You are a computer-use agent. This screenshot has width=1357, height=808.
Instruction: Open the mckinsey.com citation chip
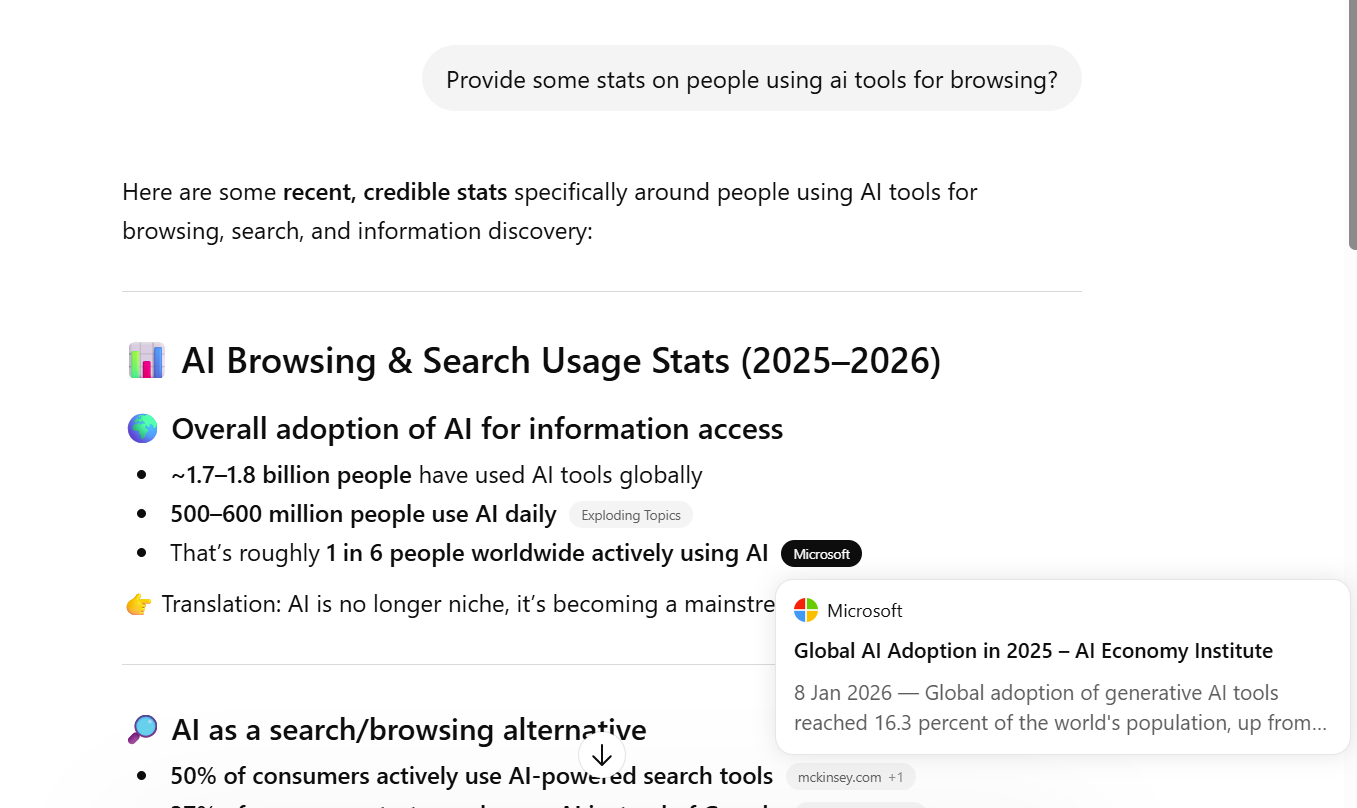838,776
